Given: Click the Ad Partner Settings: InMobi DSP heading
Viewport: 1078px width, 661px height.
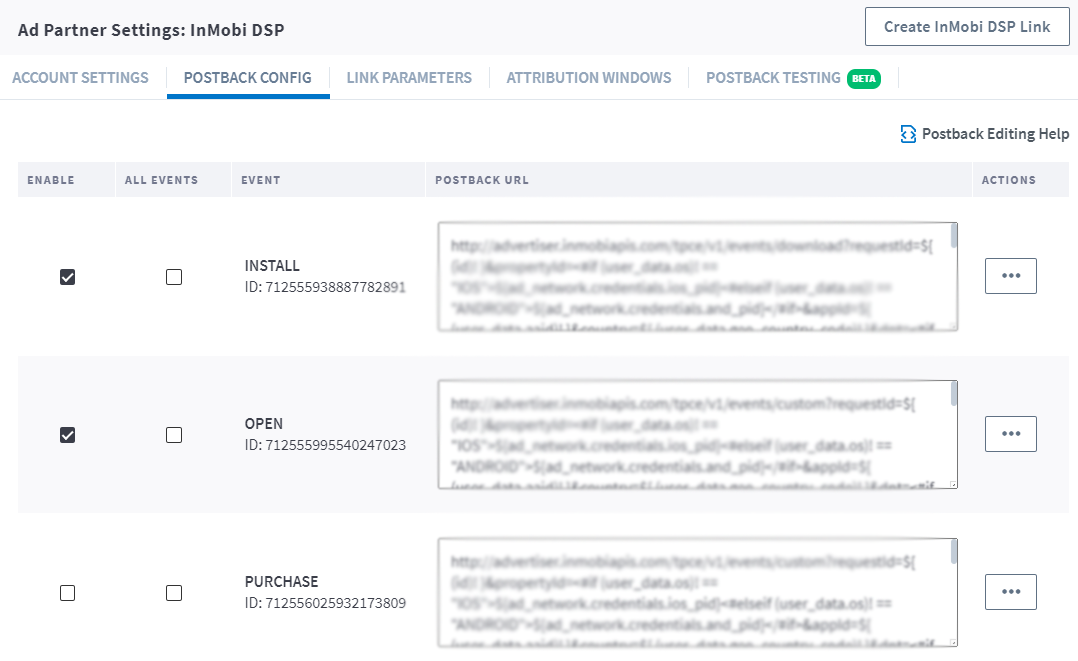Looking at the screenshot, I should pyautogui.click(x=151, y=30).
